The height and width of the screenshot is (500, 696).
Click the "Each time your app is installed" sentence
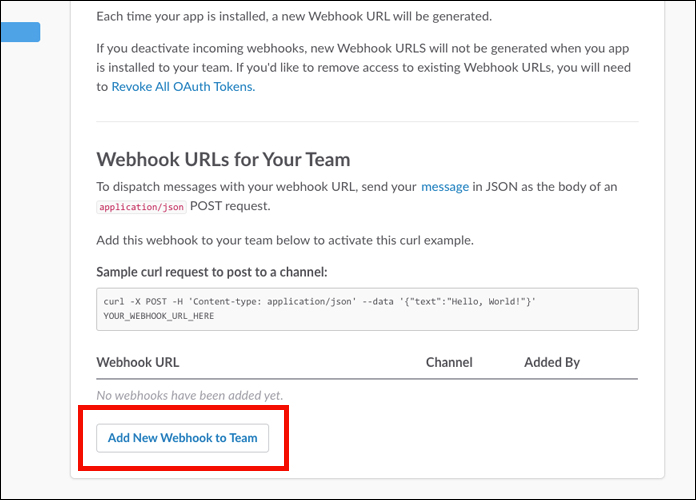(294, 17)
